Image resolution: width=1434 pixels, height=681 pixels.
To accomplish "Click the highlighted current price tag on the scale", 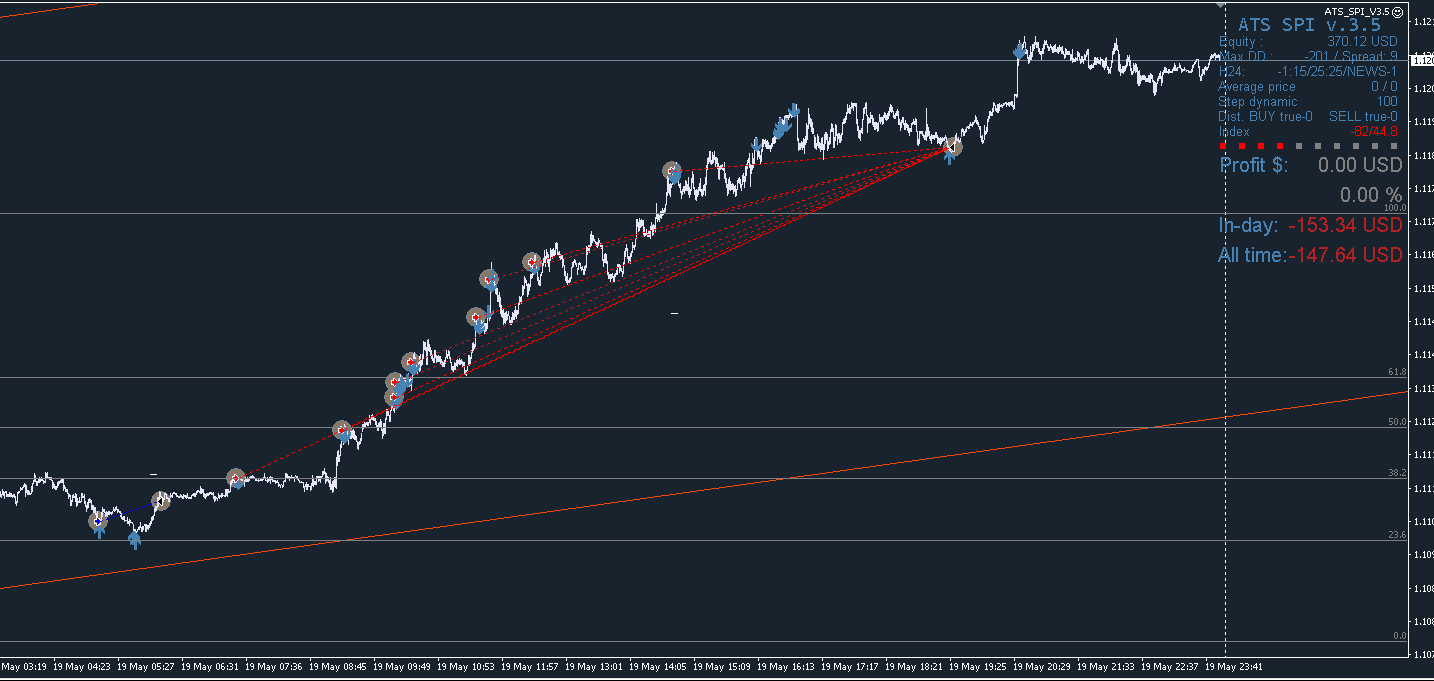I will (1421, 61).
